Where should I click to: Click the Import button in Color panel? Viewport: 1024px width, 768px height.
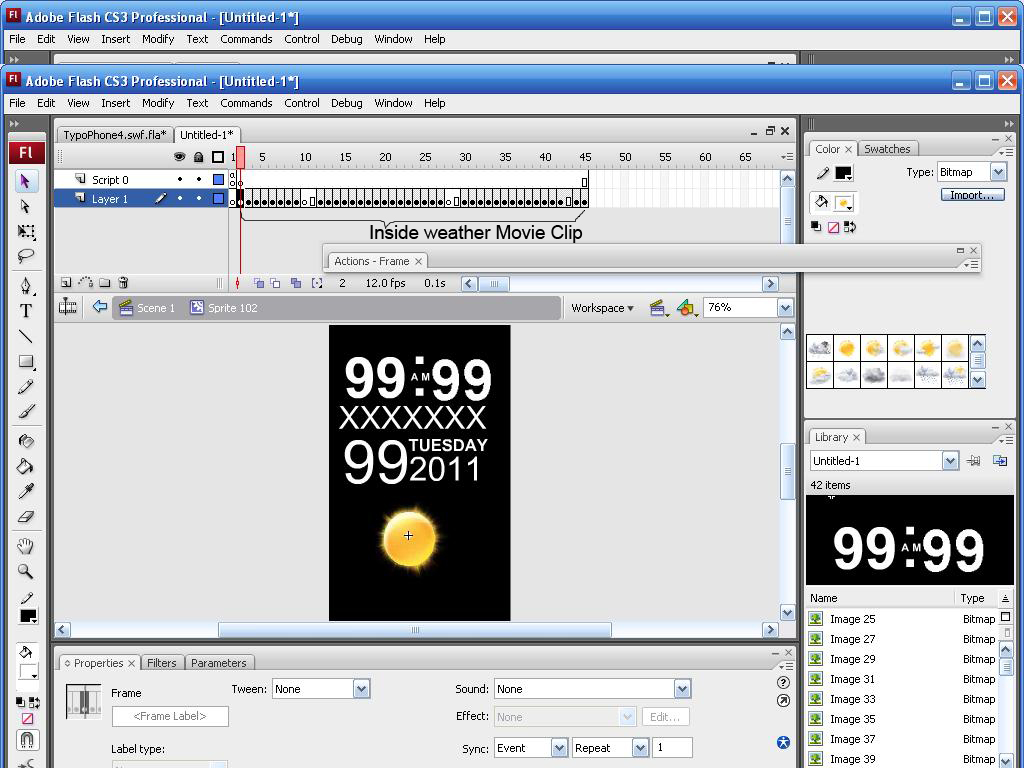point(972,195)
